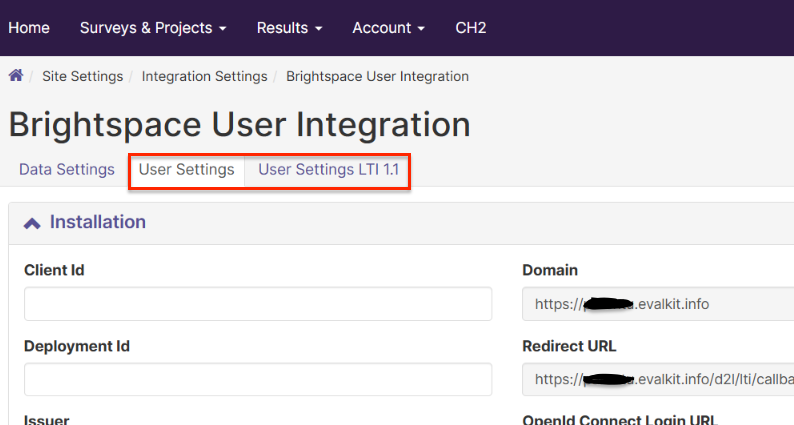
Task: Click the Redirect URL field
Action: click(658, 379)
